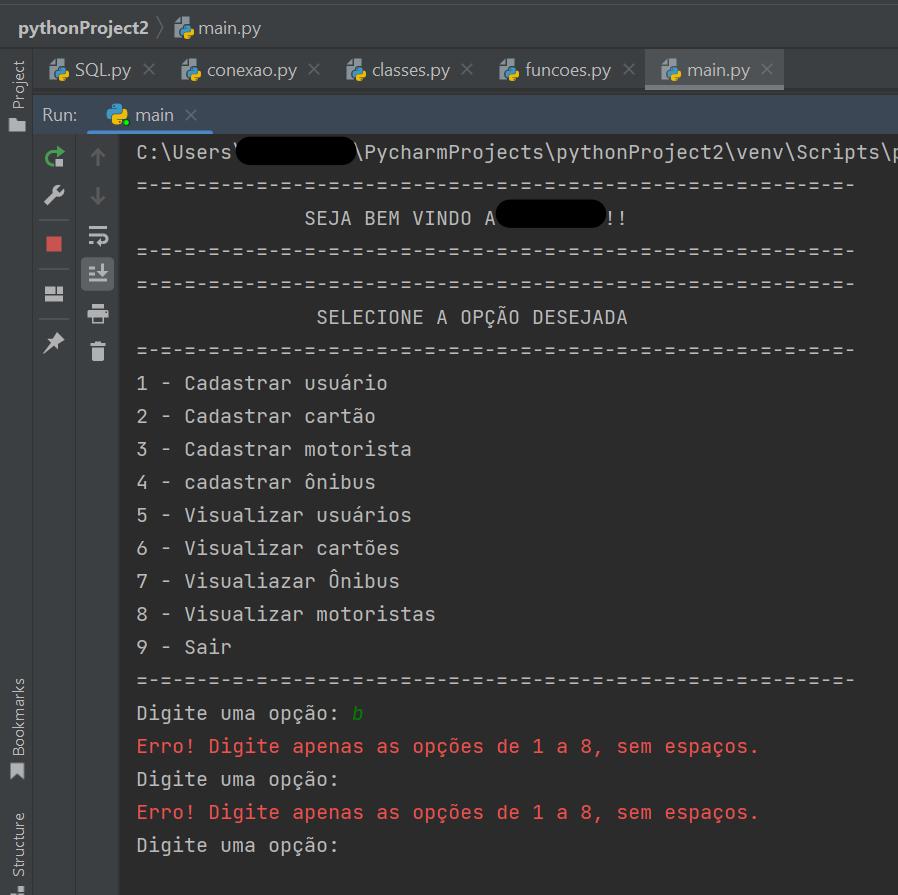Click '6 - Visualizar cartões' console line
The width and height of the screenshot is (898, 895).
coord(268,549)
